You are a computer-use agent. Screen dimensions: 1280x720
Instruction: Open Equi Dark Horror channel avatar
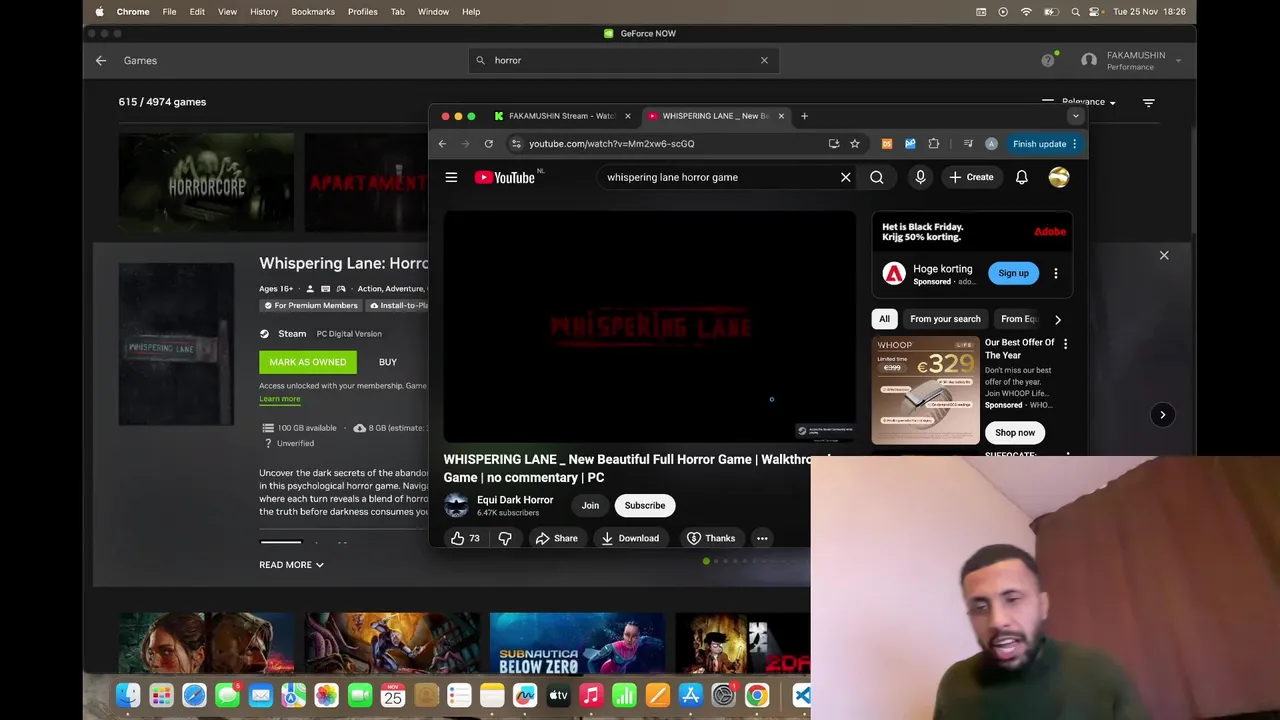coord(456,505)
